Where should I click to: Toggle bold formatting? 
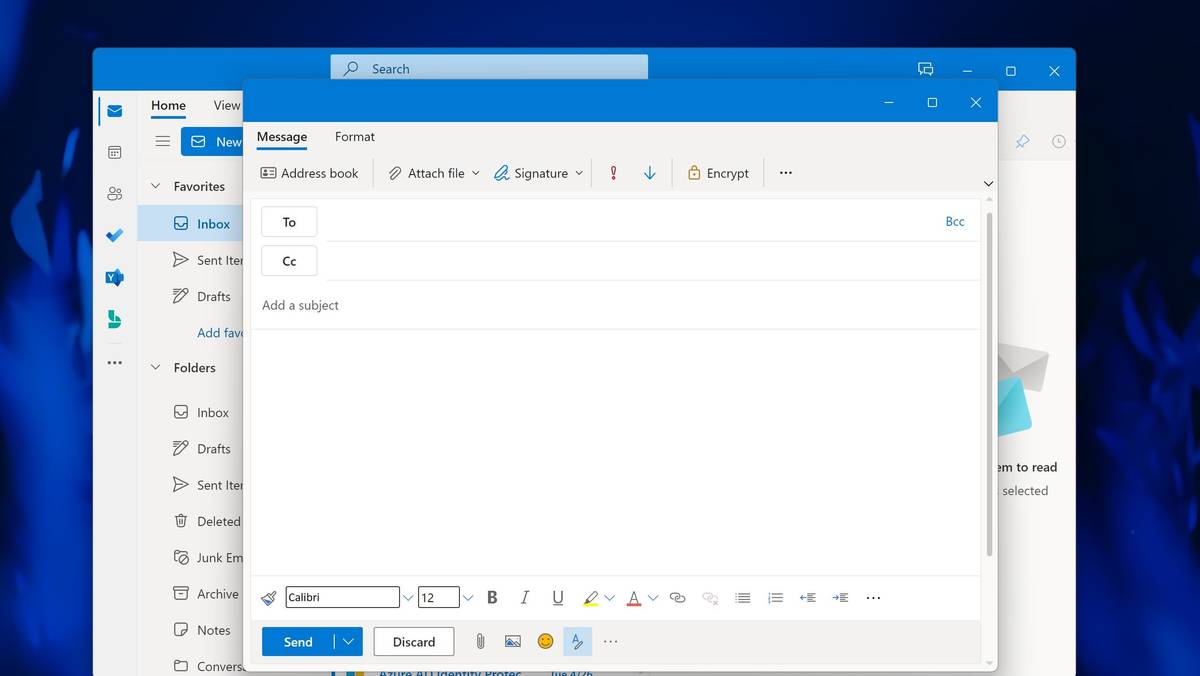tap(492, 597)
